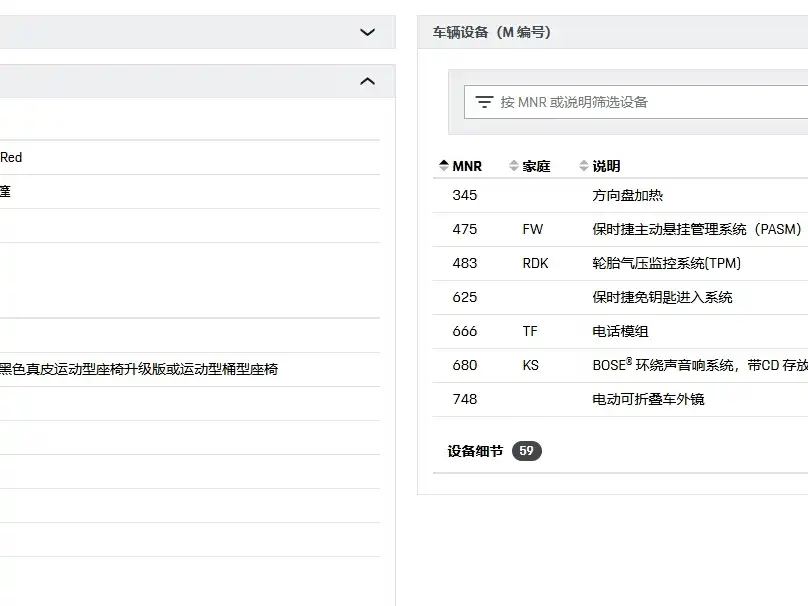Screen dimensions: 808x606
Task: Click family code RDK
Action: coord(535,263)
